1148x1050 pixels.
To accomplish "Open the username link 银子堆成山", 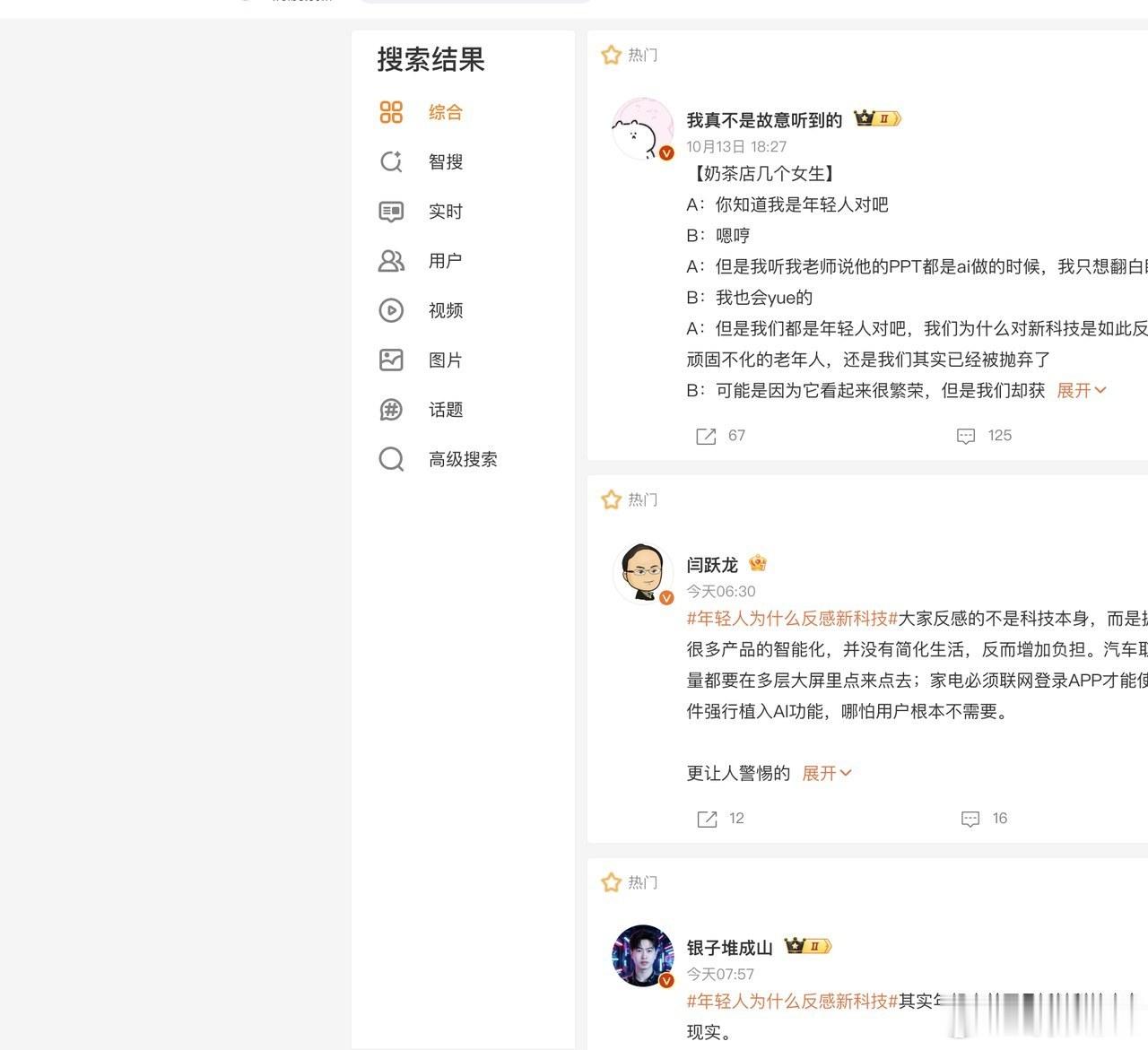I will 729,948.
